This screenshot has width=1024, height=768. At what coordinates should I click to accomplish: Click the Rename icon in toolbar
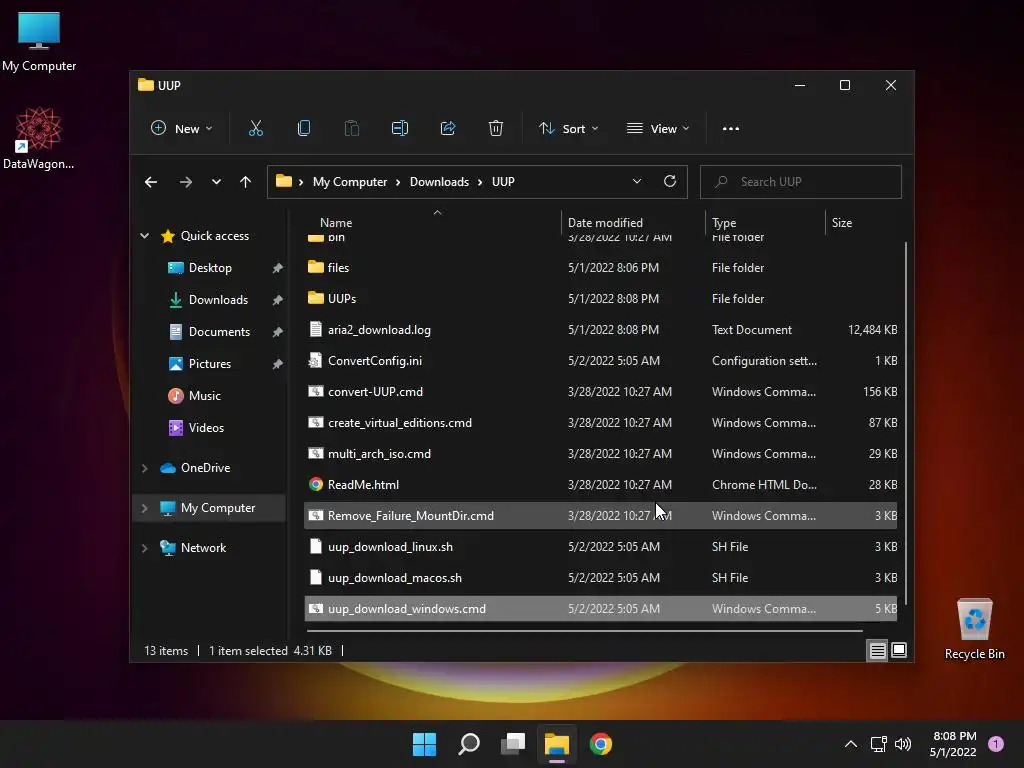[x=400, y=129]
